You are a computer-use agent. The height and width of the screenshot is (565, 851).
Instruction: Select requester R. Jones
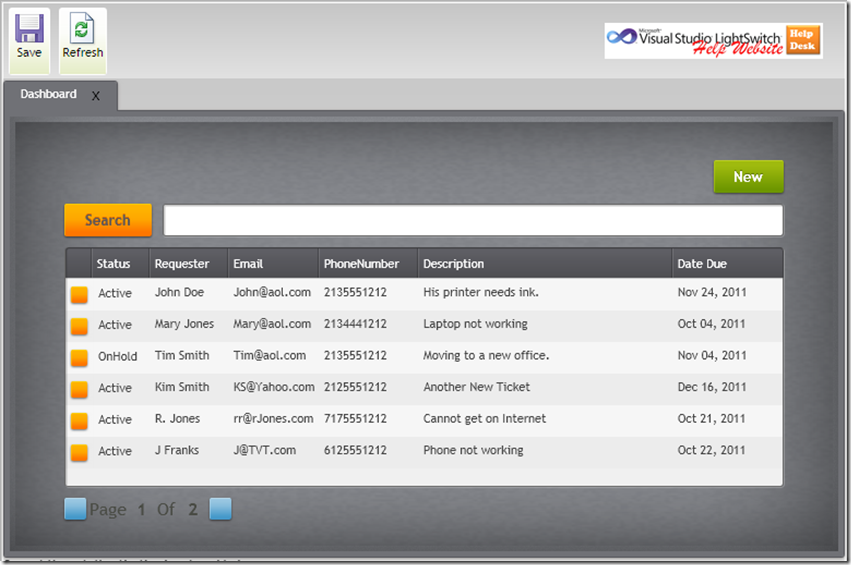pos(177,418)
